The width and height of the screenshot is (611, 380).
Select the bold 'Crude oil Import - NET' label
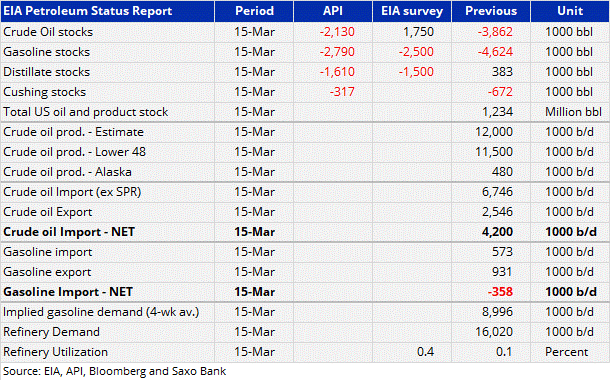[69, 232]
